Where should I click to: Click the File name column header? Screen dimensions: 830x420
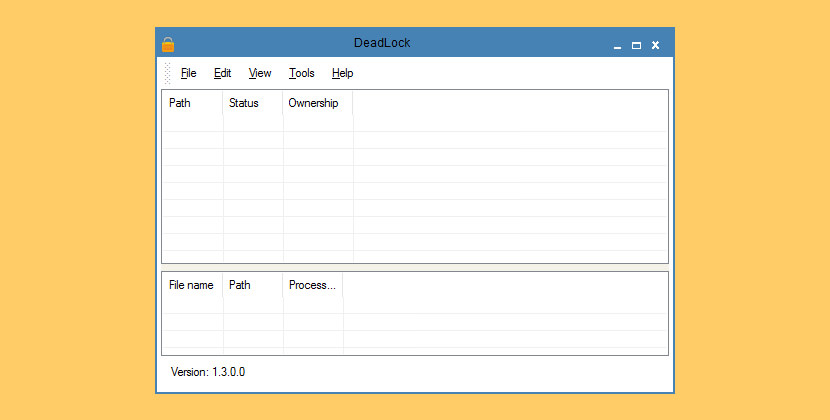point(193,285)
